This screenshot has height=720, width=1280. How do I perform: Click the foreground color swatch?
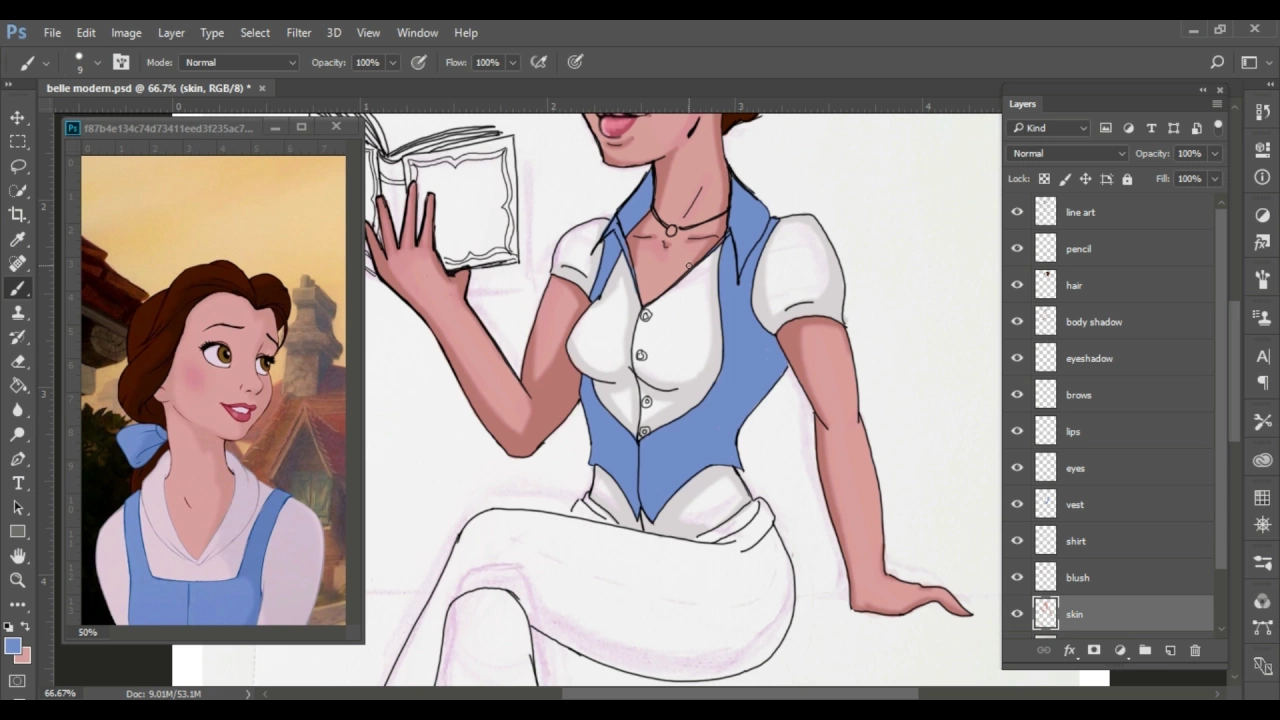pos(13,646)
